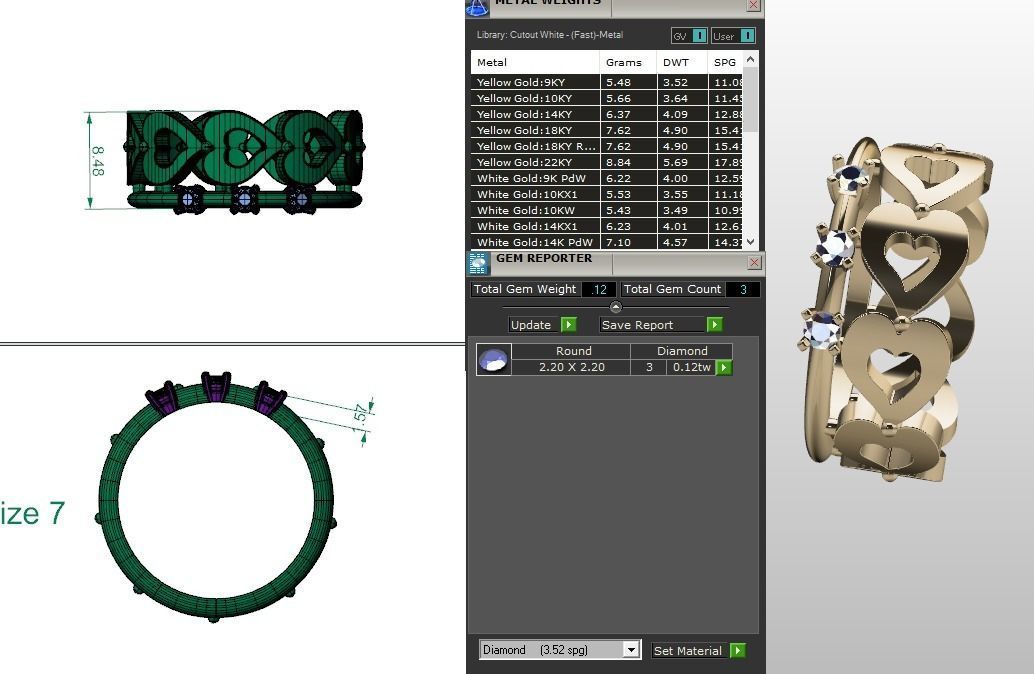
Task: Close the Metal Weights panel
Action: (x=753, y=5)
